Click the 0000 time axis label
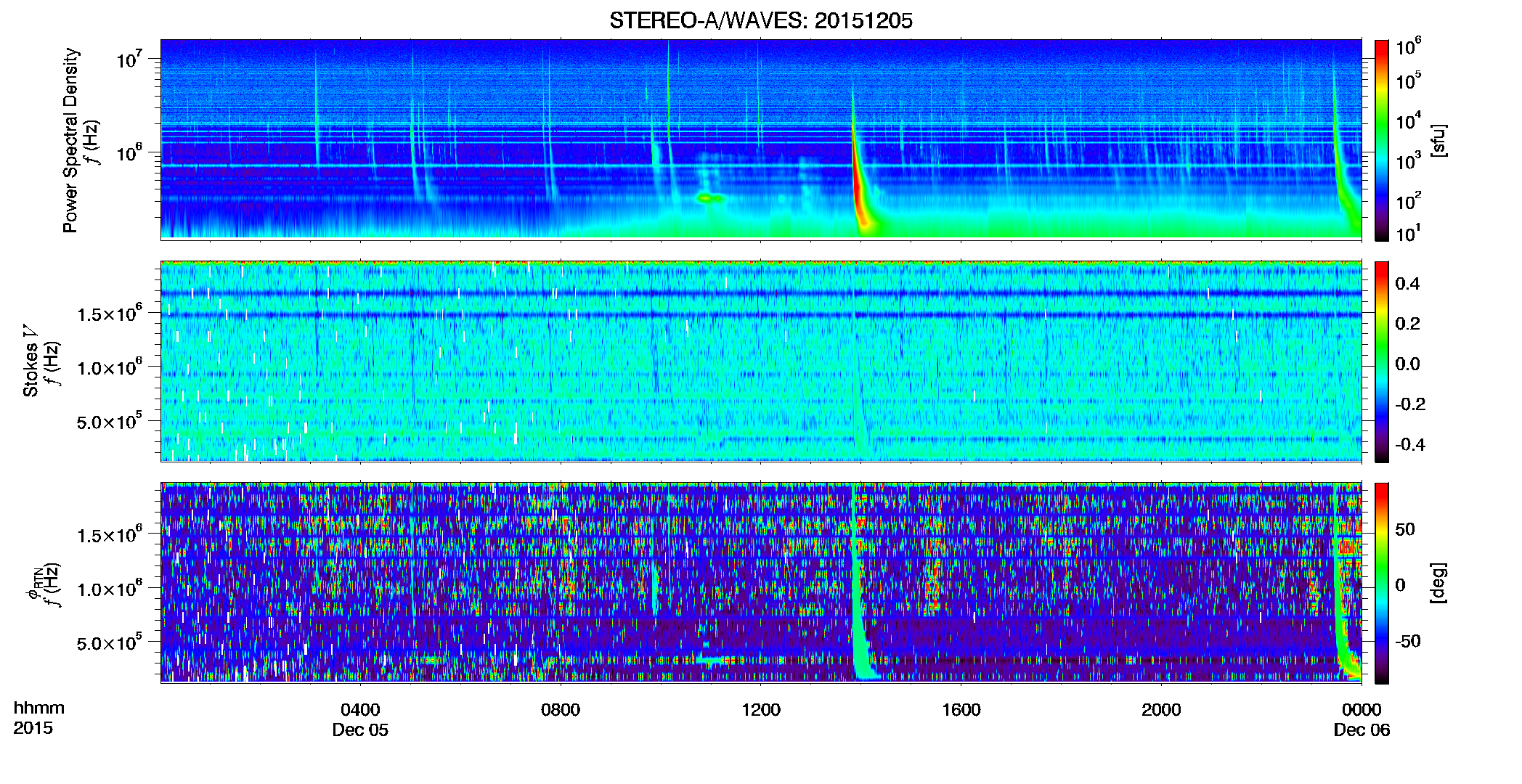The image size is (1522, 784). 1362,709
